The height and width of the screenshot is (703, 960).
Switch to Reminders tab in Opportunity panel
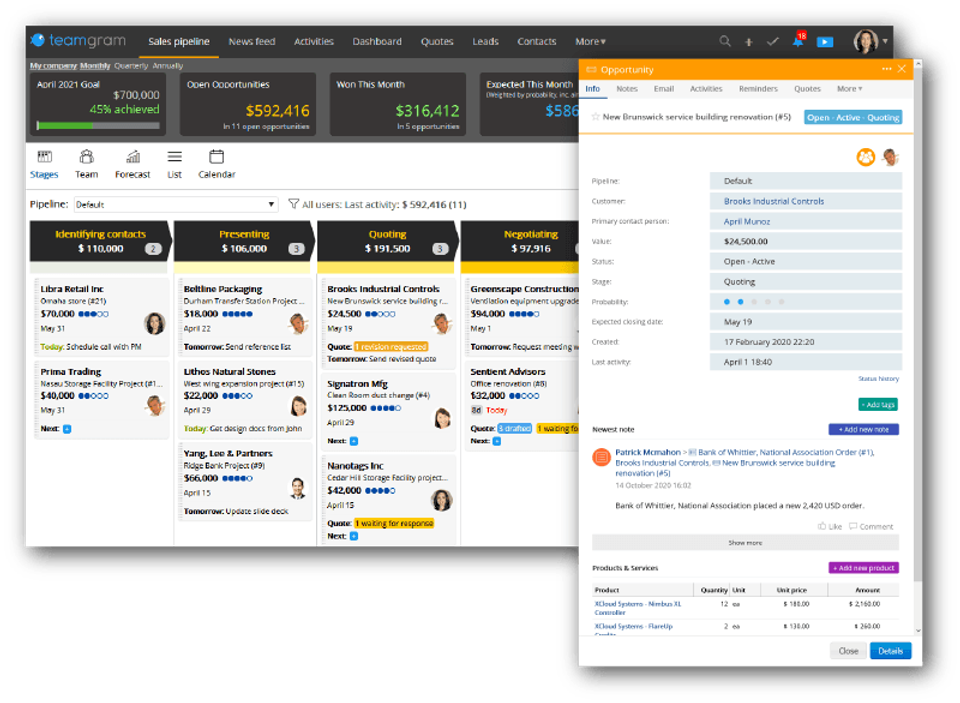tap(758, 89)
